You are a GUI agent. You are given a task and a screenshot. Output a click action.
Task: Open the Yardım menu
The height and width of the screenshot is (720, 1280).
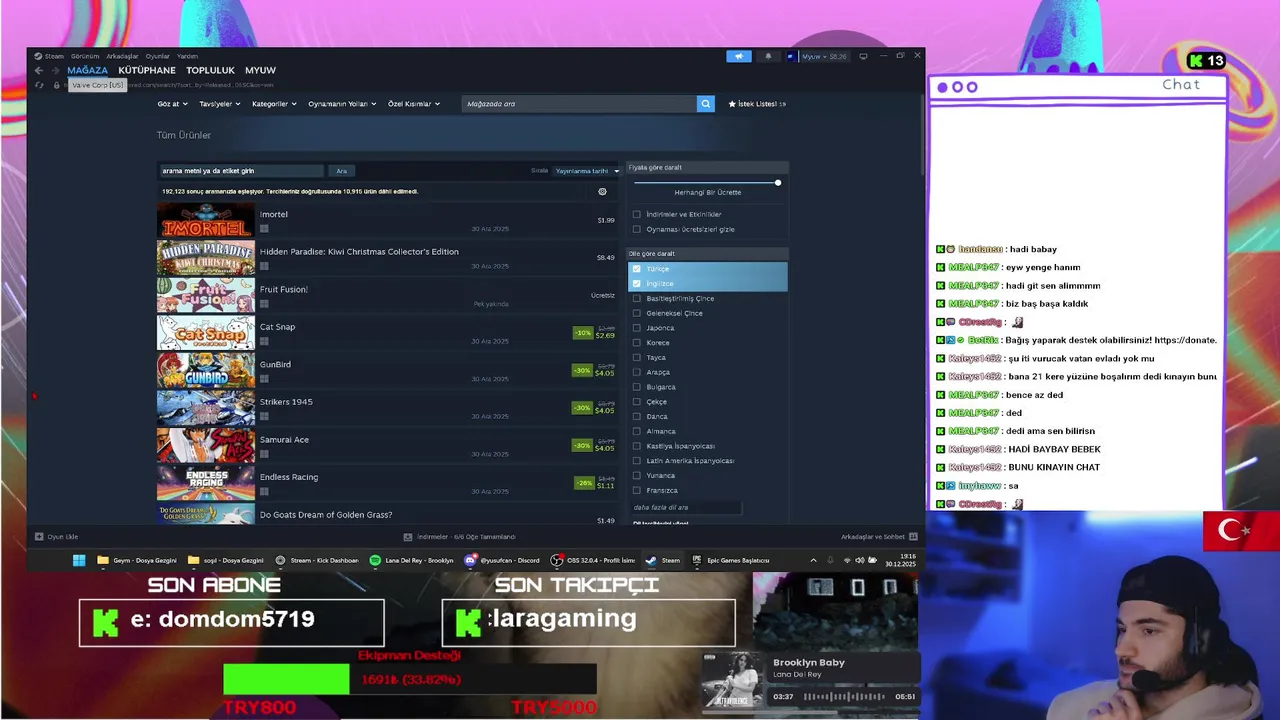click(188, 56)
